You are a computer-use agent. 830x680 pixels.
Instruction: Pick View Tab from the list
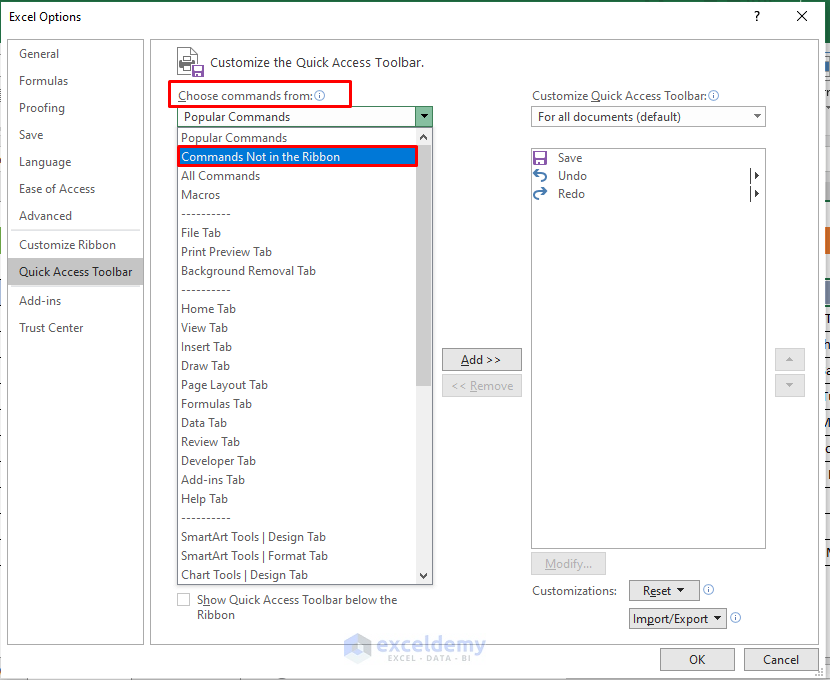(x=297, y=328)
